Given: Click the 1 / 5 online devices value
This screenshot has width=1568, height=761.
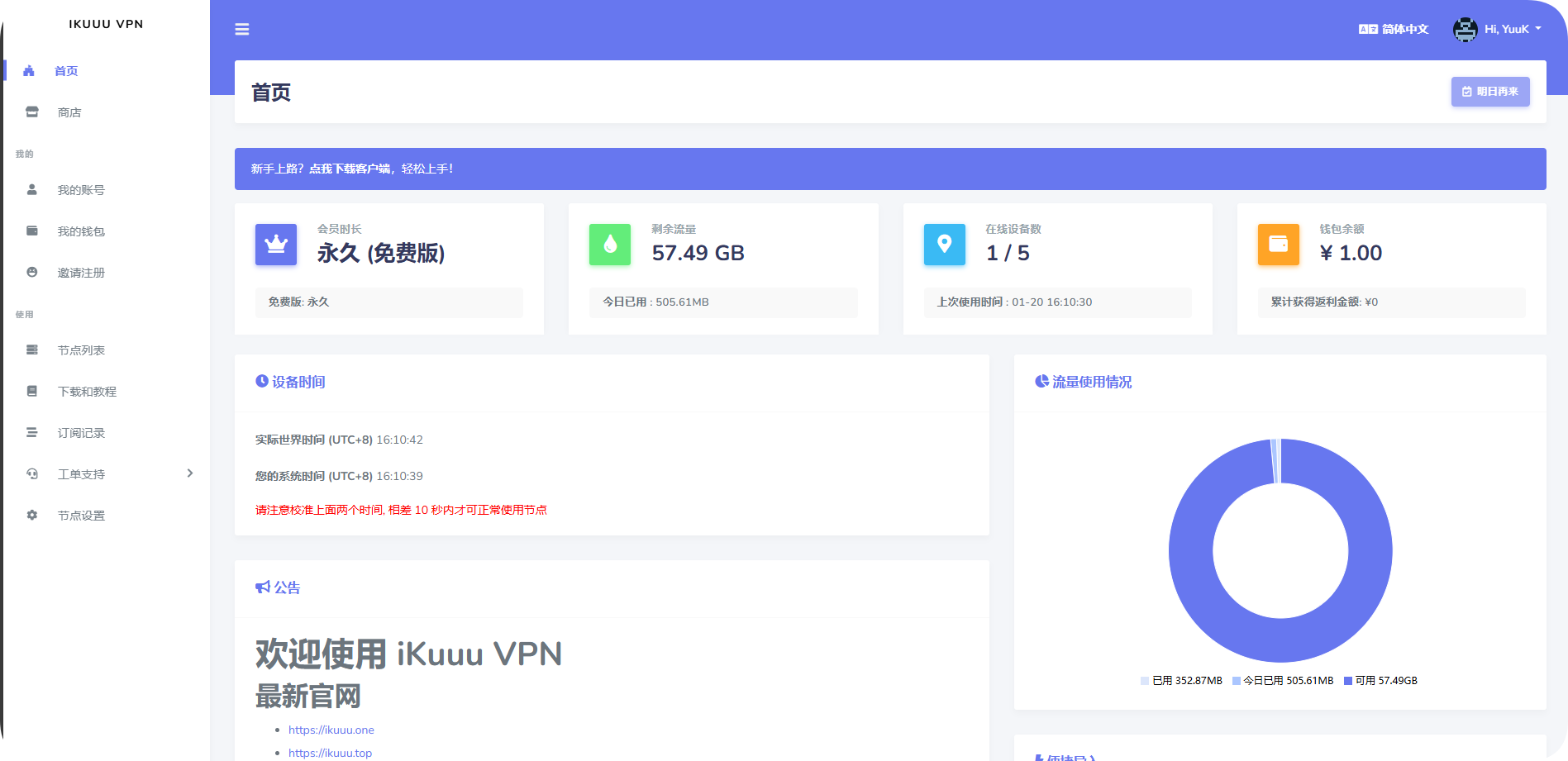Looking at the screenshot, I should pos(1008,253).
